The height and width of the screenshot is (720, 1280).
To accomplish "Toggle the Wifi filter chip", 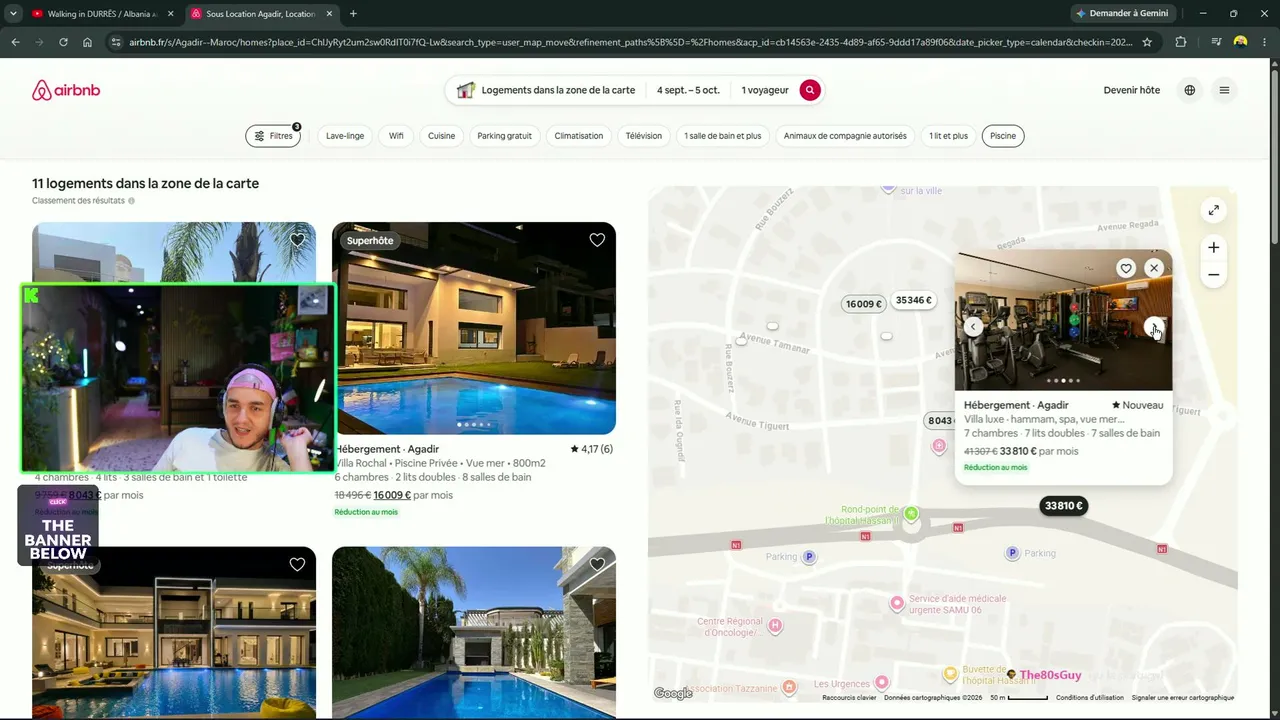I will click(x=397, y=136).
